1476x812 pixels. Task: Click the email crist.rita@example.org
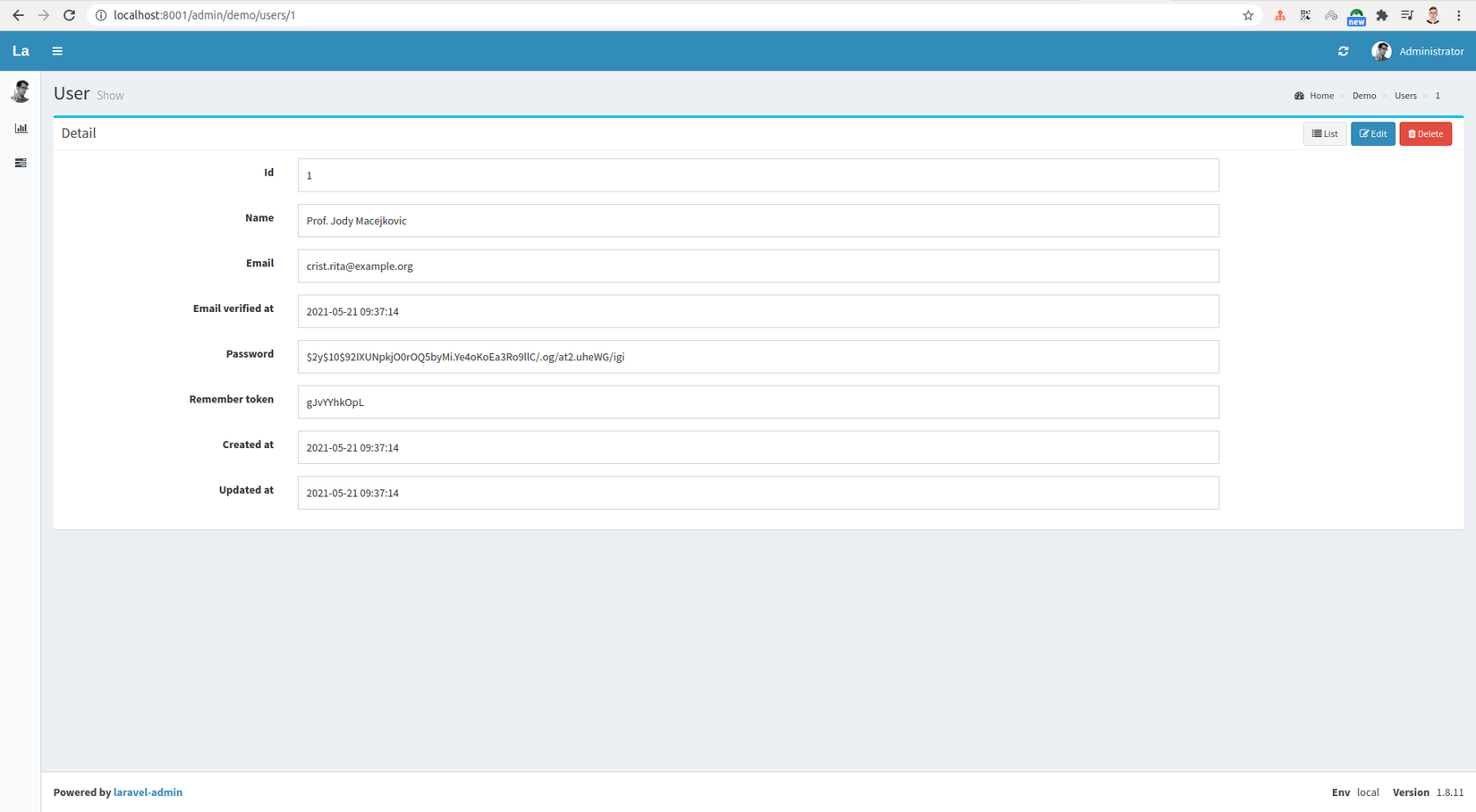point(360,266)
